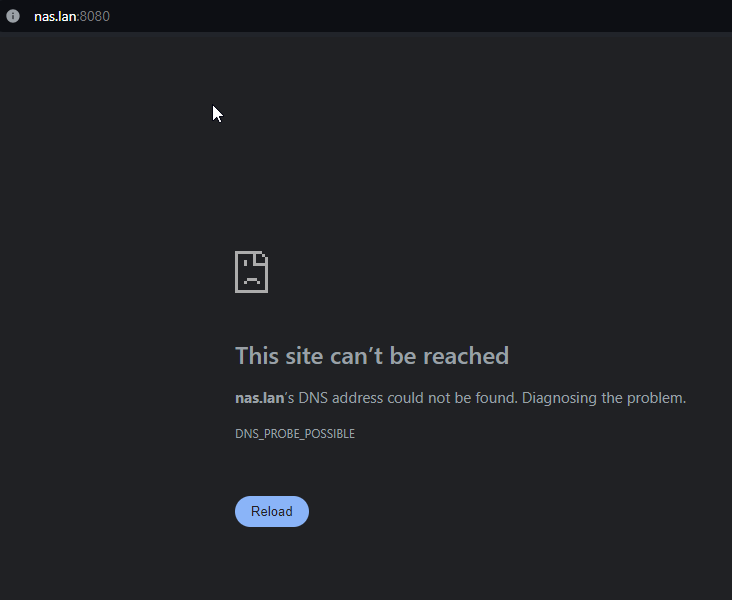
Task: Focus the nas.lan:8080 address bar URL
Action: click(72, 16)
